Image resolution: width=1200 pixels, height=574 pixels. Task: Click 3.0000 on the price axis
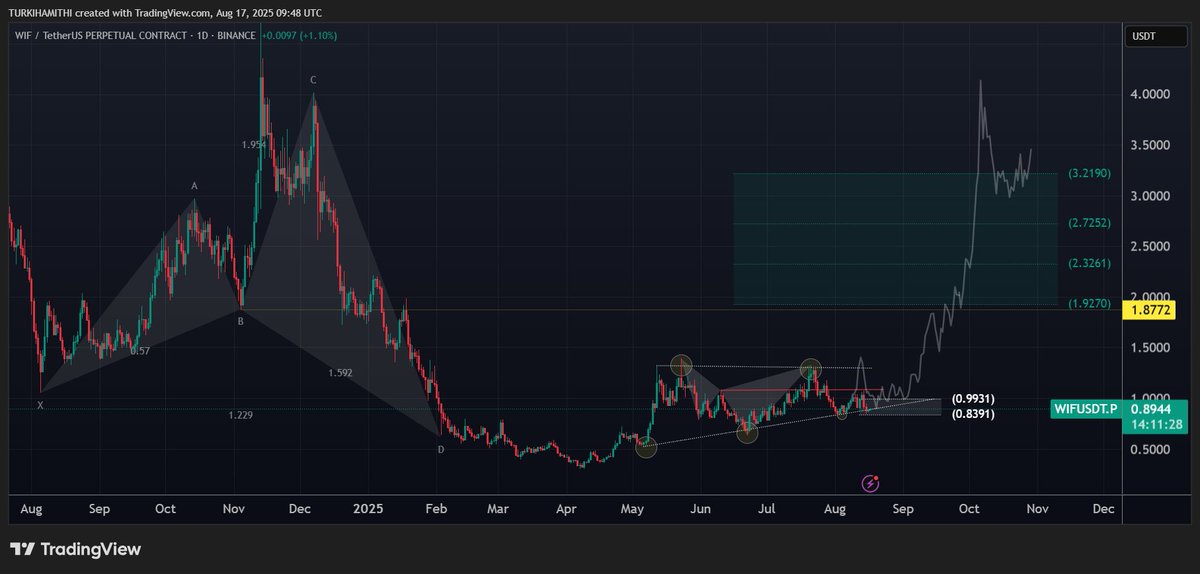[x=1150, y=196]
